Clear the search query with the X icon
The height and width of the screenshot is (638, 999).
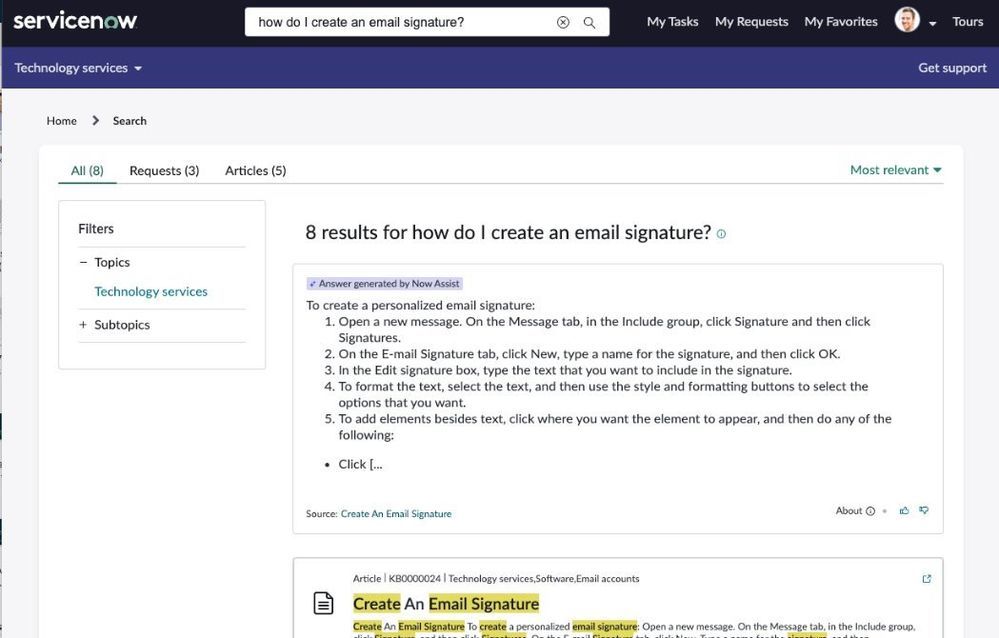click(x=561, y=20)
